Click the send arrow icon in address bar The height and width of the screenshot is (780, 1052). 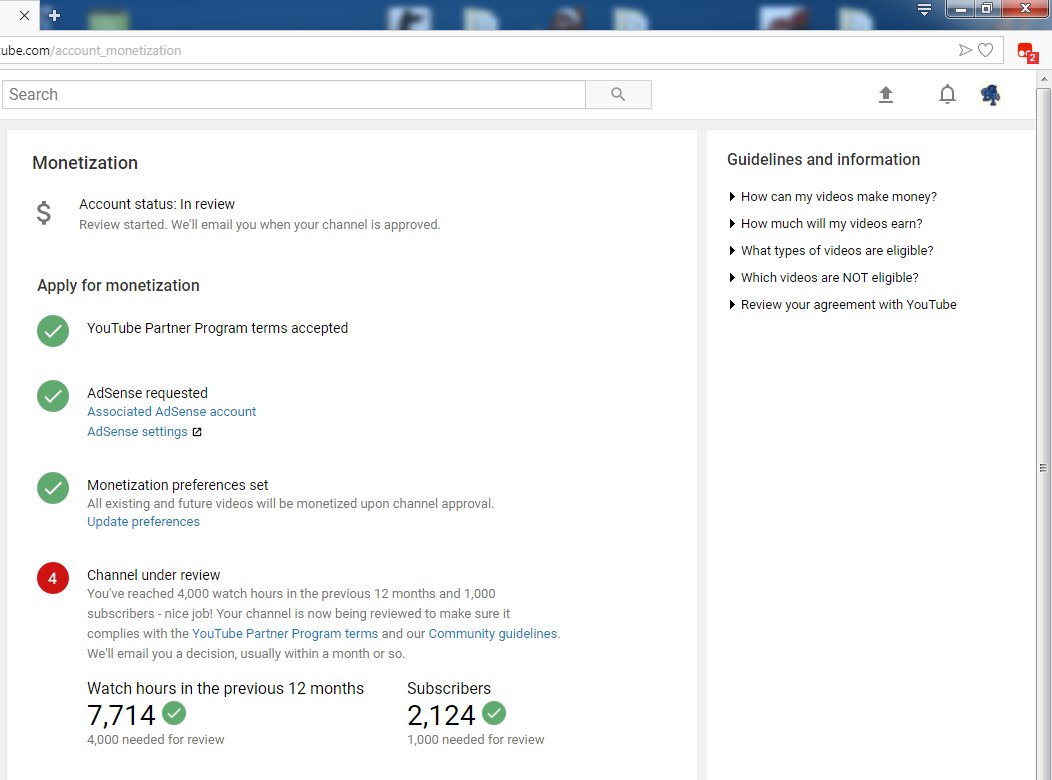pos(965,50)
